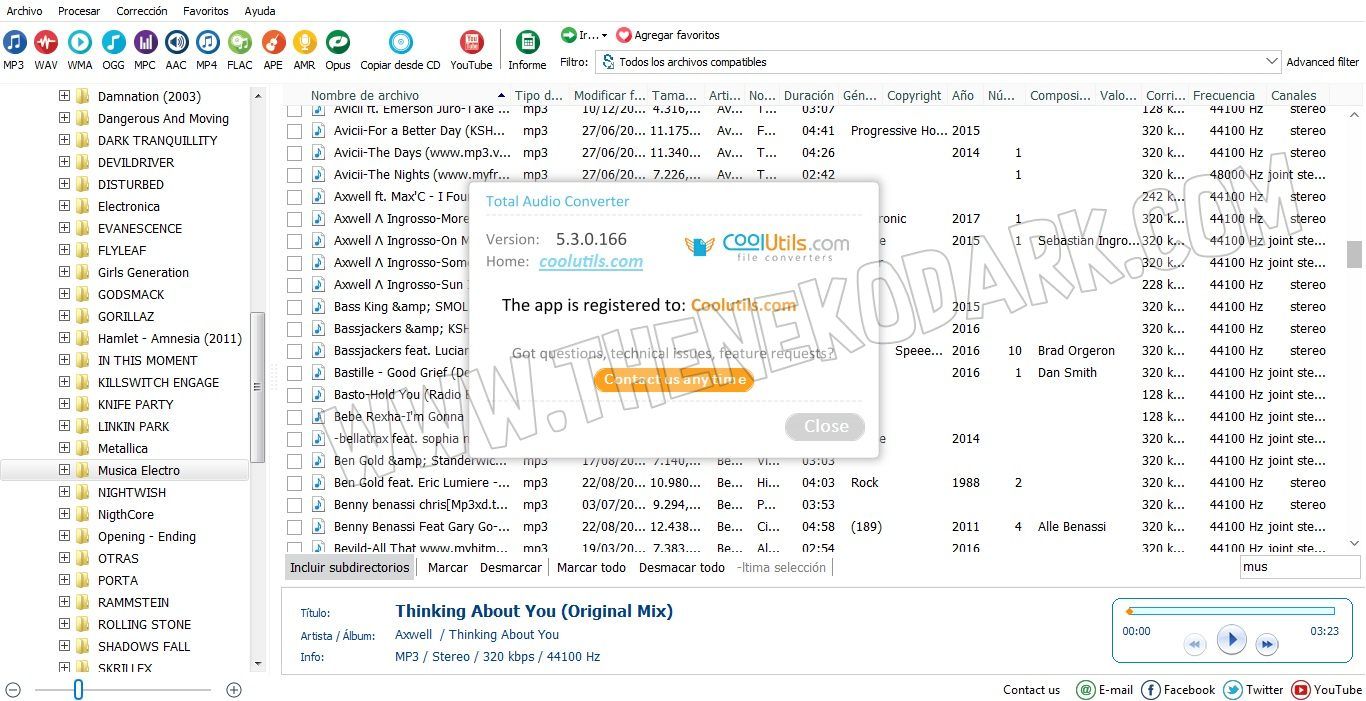This screenshot has height=701, width=1366.
Task: Expand Metallica folder node
Action: click(65, 448)
